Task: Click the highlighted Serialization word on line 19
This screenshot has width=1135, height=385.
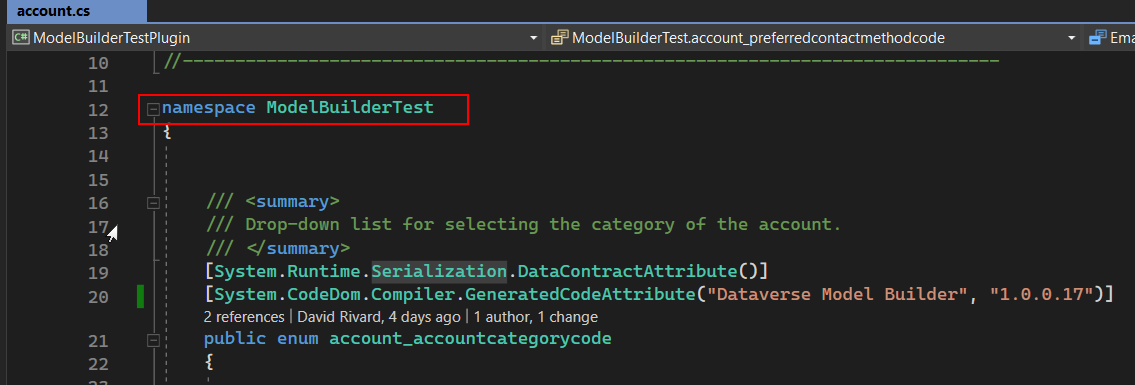Action: (x=439, y=272)
